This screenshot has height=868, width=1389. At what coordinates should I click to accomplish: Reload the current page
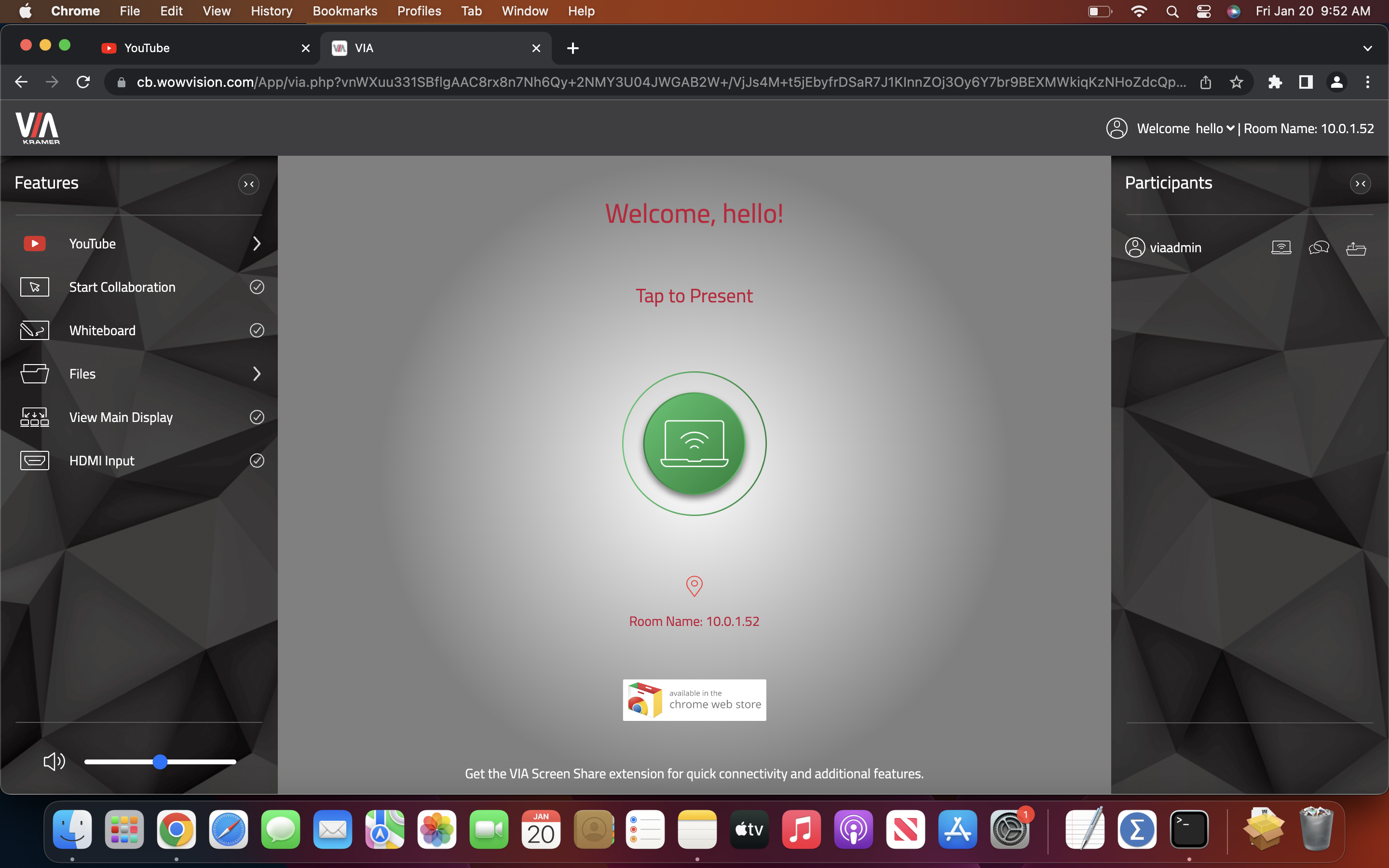[x=83, y=82]
